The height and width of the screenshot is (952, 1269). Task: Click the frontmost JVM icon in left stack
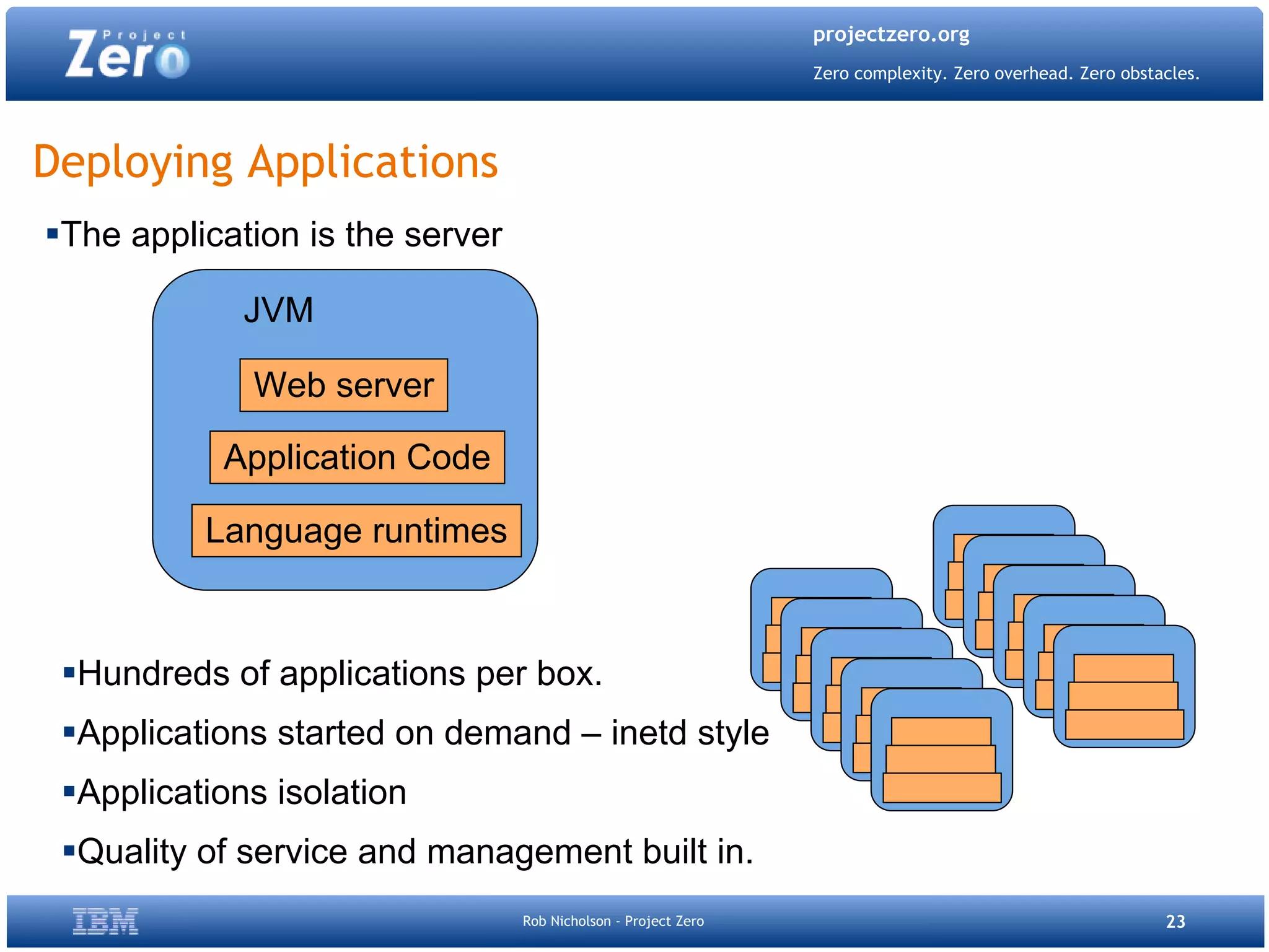coord(941,749)
